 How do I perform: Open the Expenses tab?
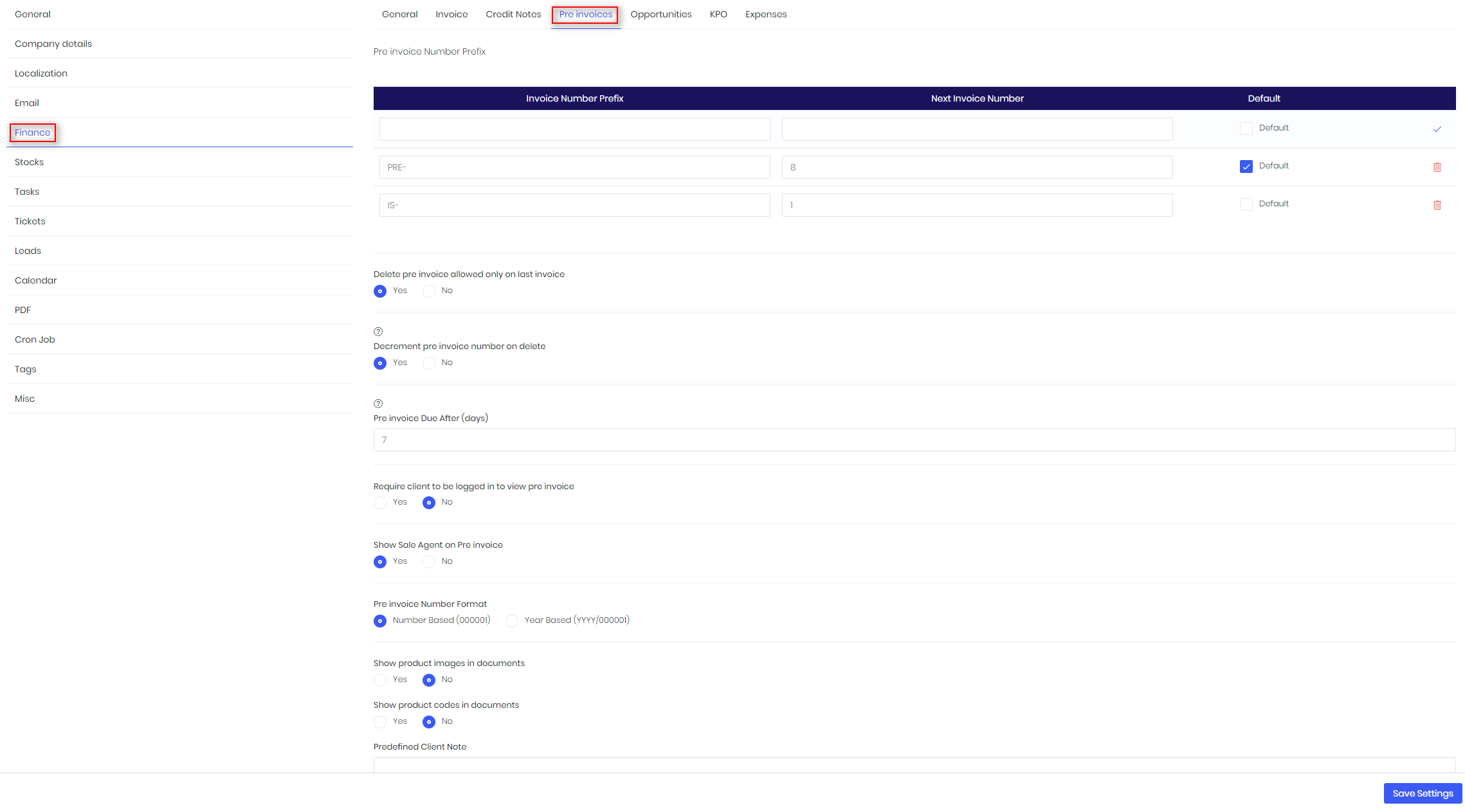point(765,14)
